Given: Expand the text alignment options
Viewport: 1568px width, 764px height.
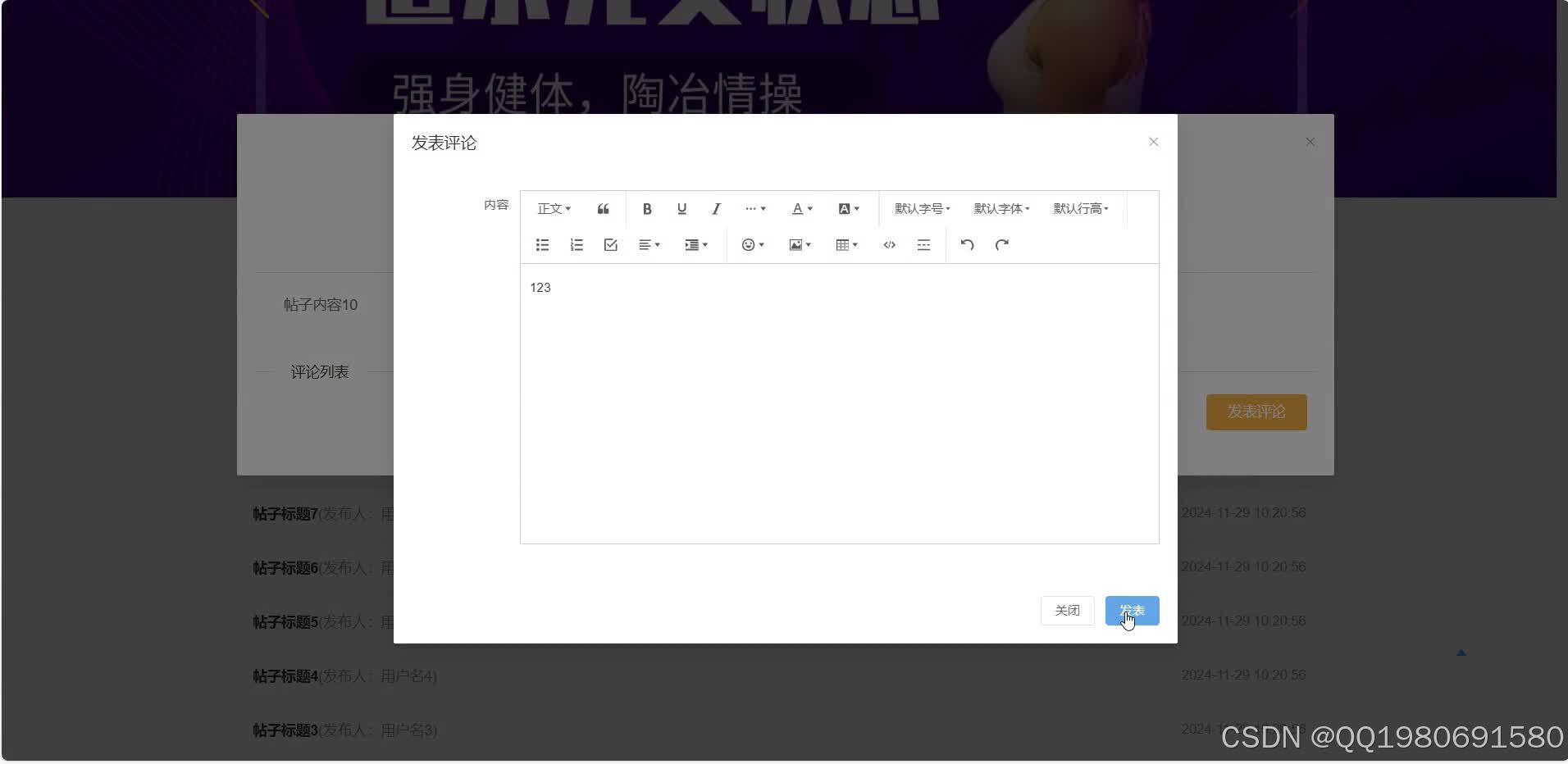Looking at the screenshot, I should tap(648, 244).
